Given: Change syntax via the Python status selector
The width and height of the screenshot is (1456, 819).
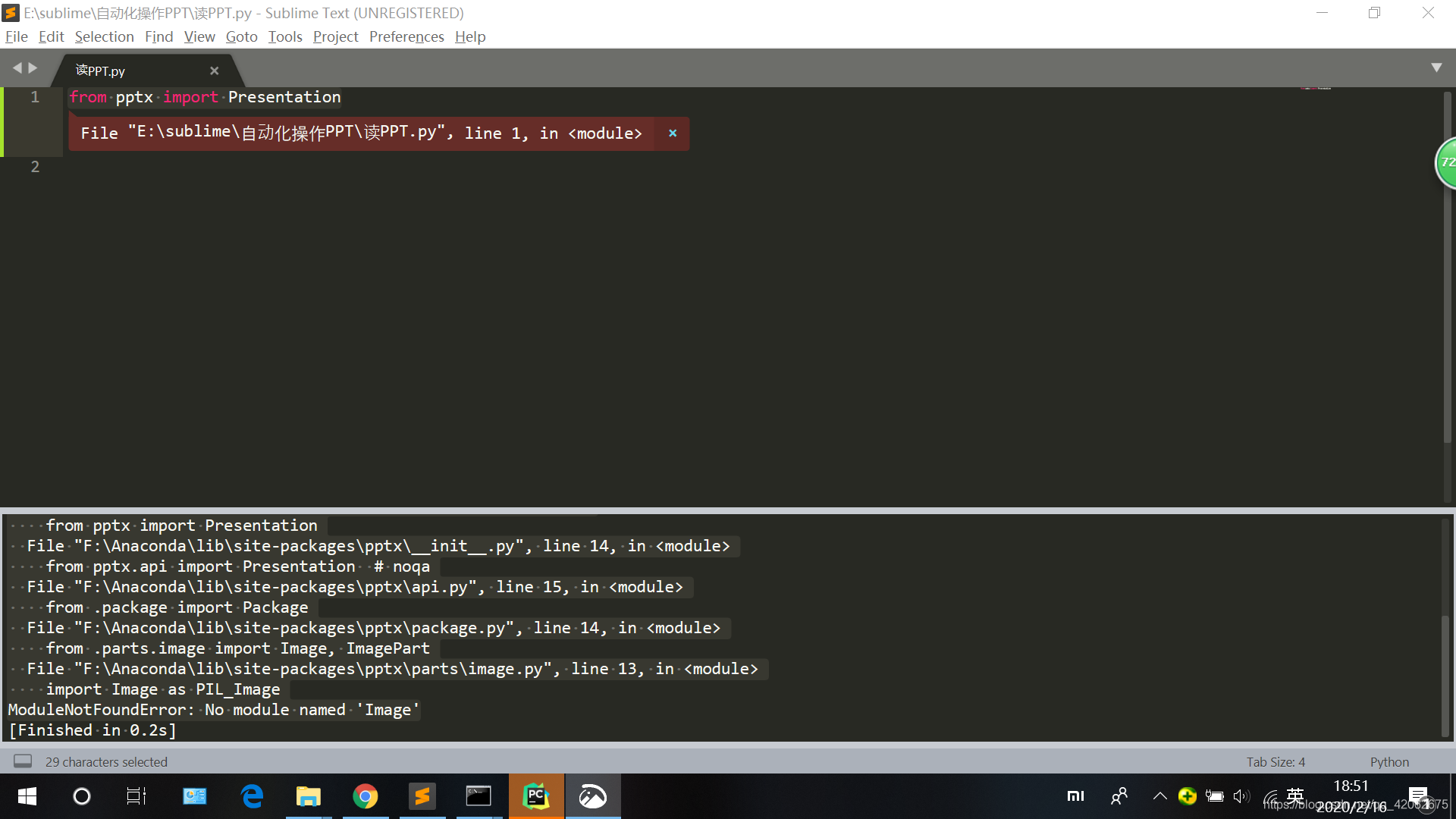Looking at the screenshot, I should click(1389, 761).
